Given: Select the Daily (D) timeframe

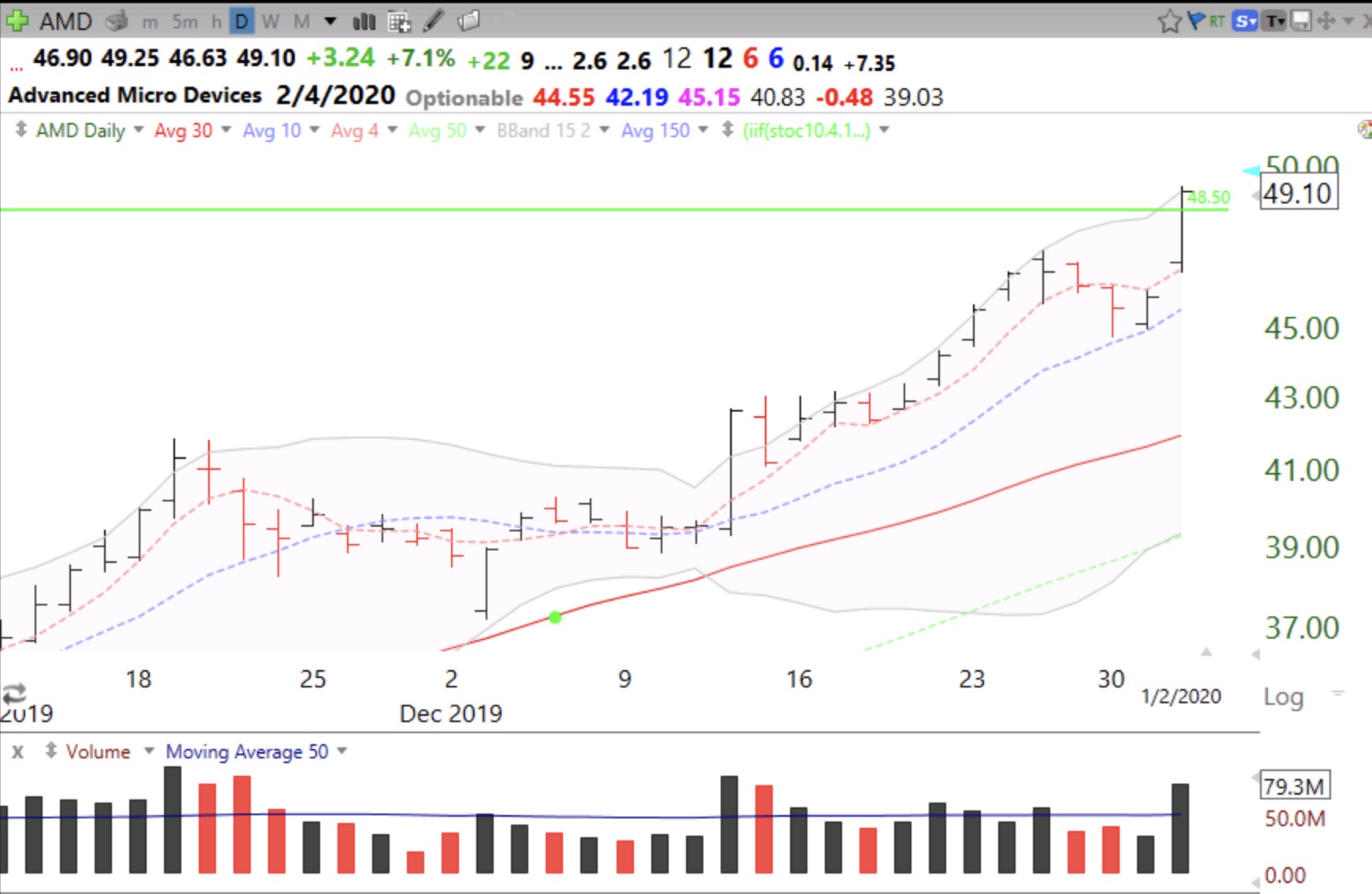Looking at the screenshot, I should (x=241, y=21).
